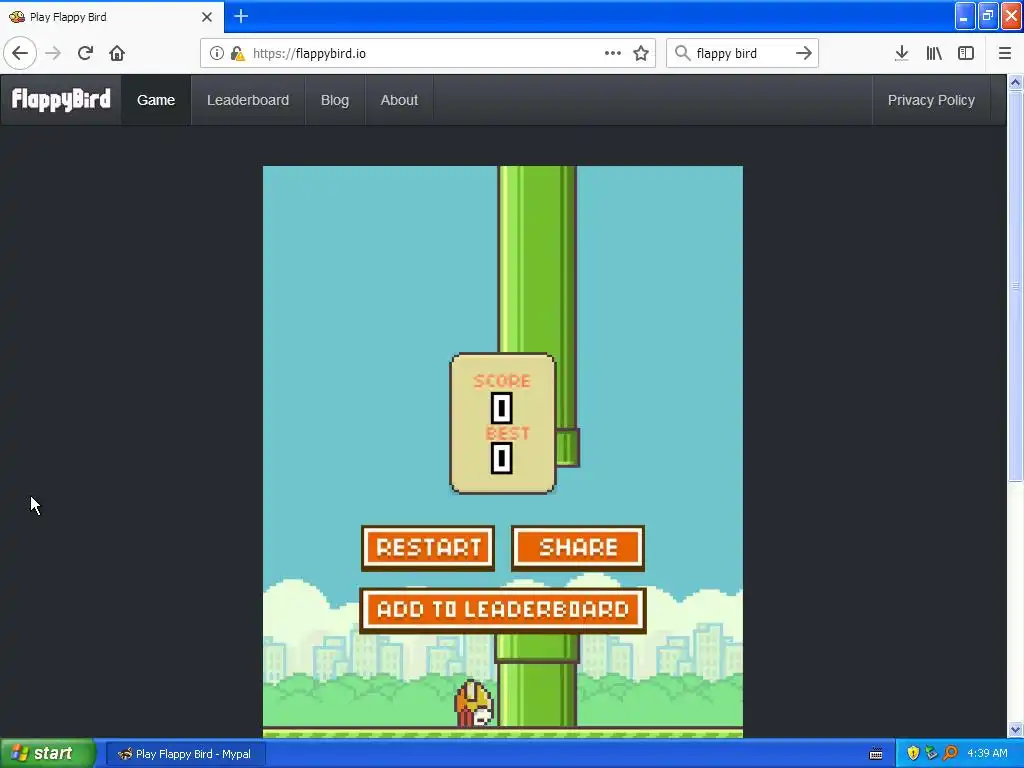Click the fallen bird sprite
This screenshot has width=1024, height=768.
coord(474,703)
